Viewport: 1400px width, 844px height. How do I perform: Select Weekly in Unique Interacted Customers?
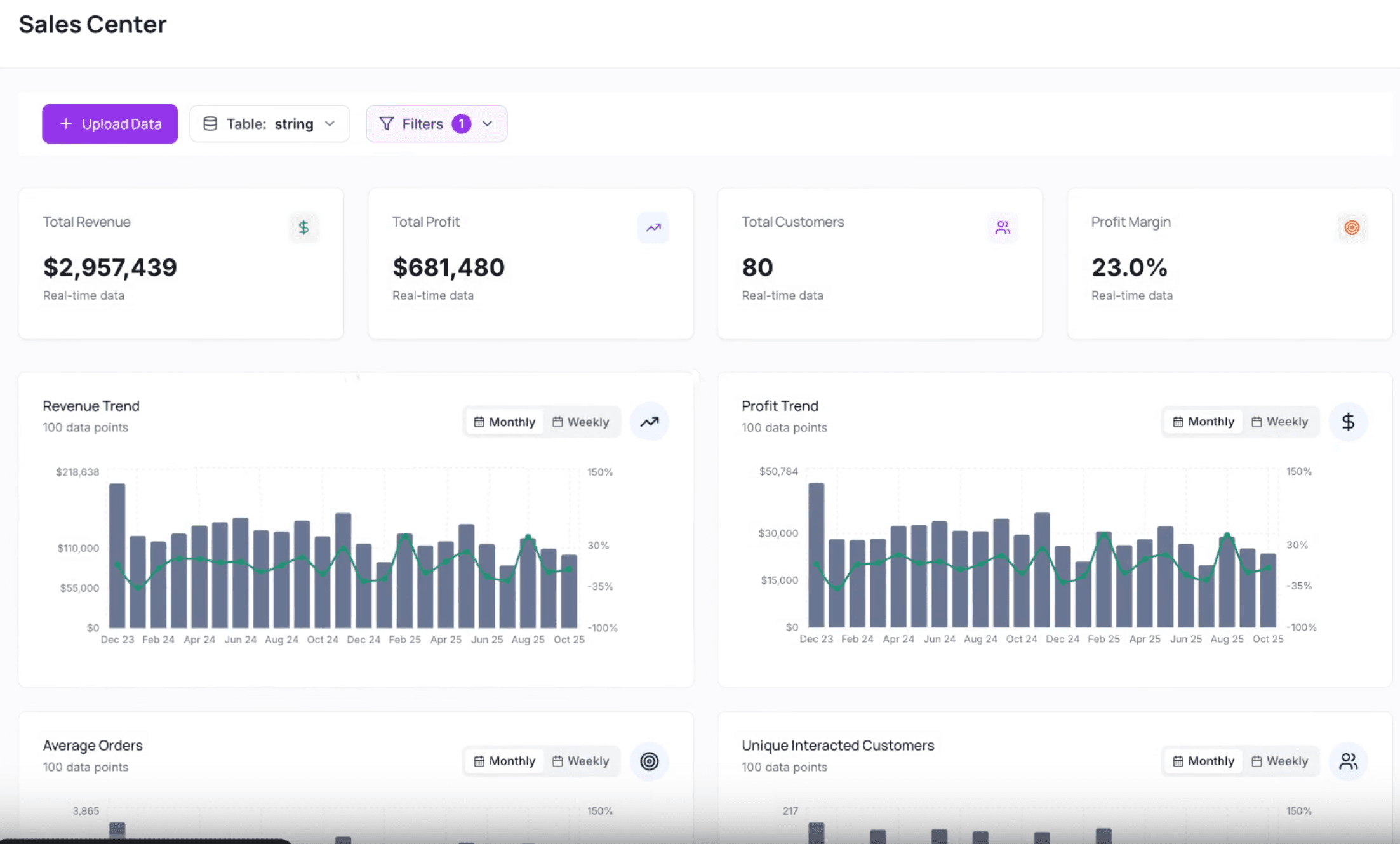(x=1279, y=761)
